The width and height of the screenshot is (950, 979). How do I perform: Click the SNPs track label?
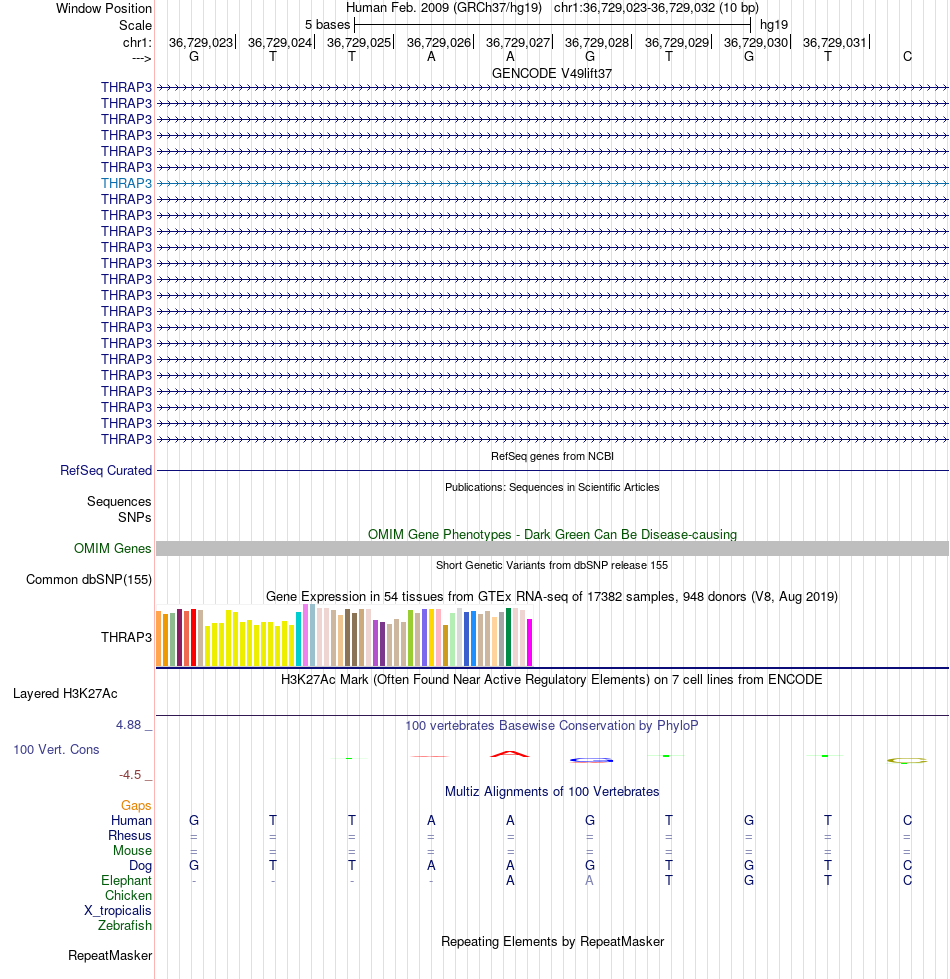tap(135, 517)
